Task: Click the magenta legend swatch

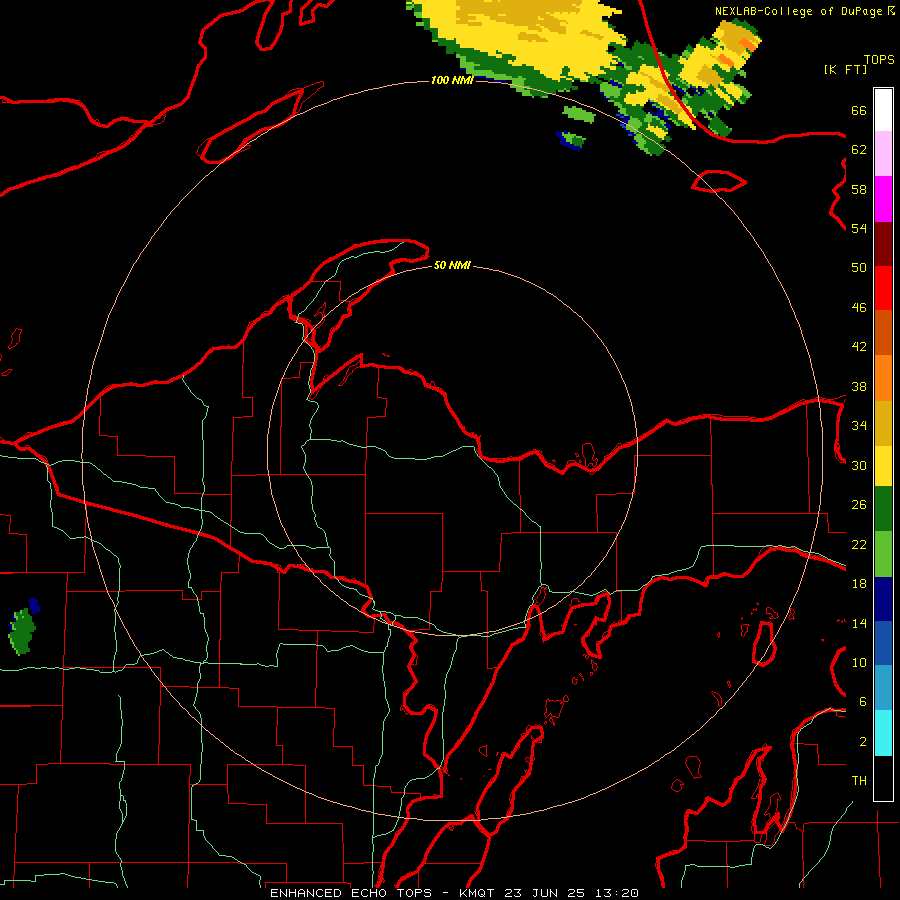Action: 883,199
